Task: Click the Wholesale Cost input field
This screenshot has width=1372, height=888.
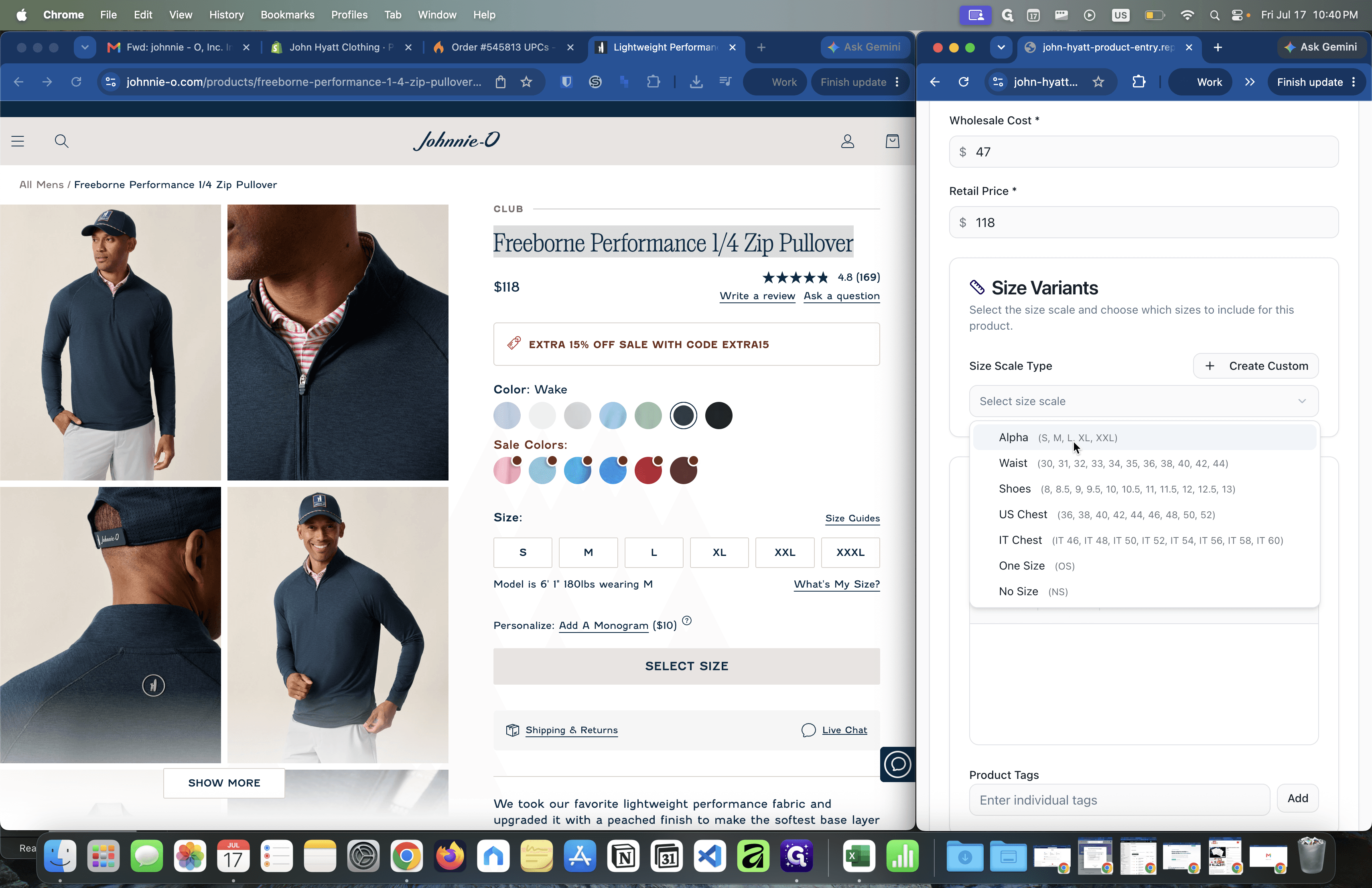Action: (1144, 152)
